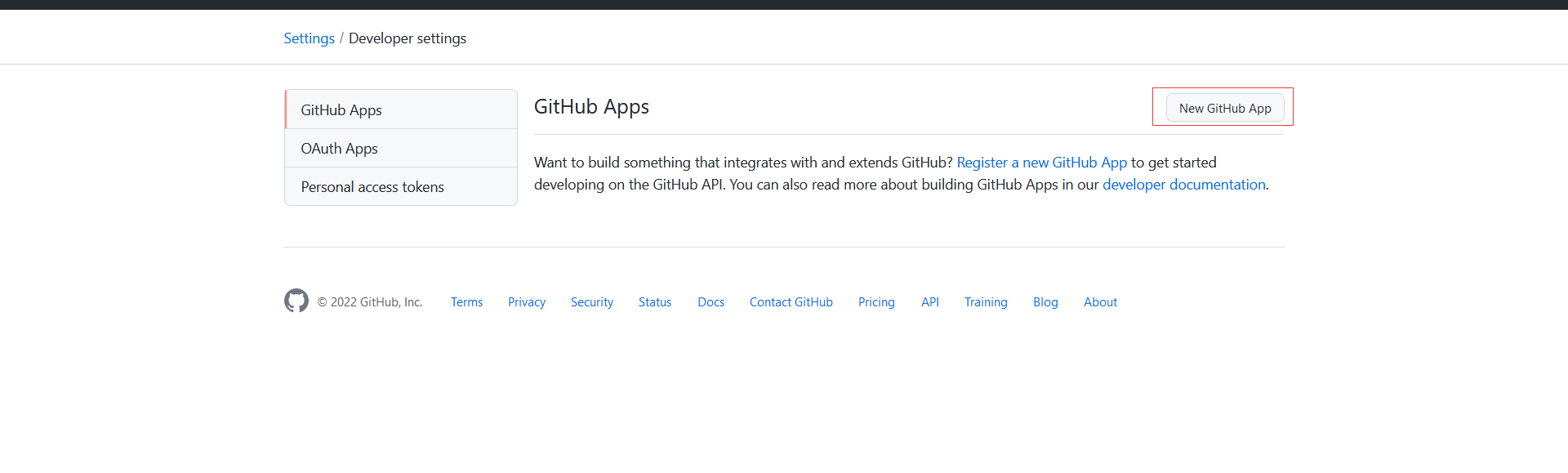
Task: Click the GitHub Octocat logo in footer
Action: coord(296,301)
